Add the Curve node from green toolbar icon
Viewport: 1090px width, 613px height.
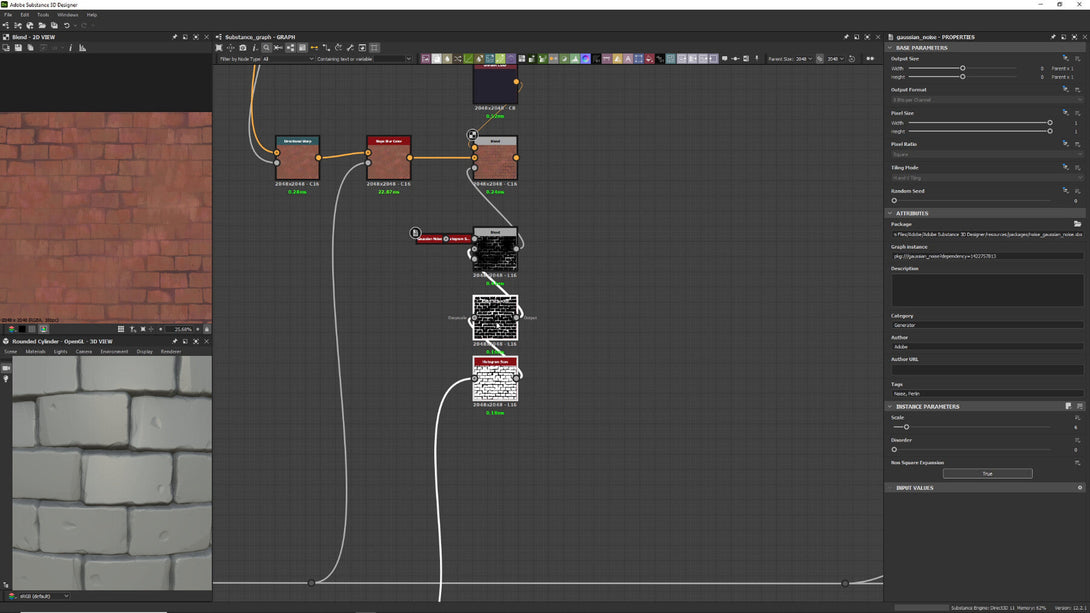pyautogui.click(x=469, y=59)
